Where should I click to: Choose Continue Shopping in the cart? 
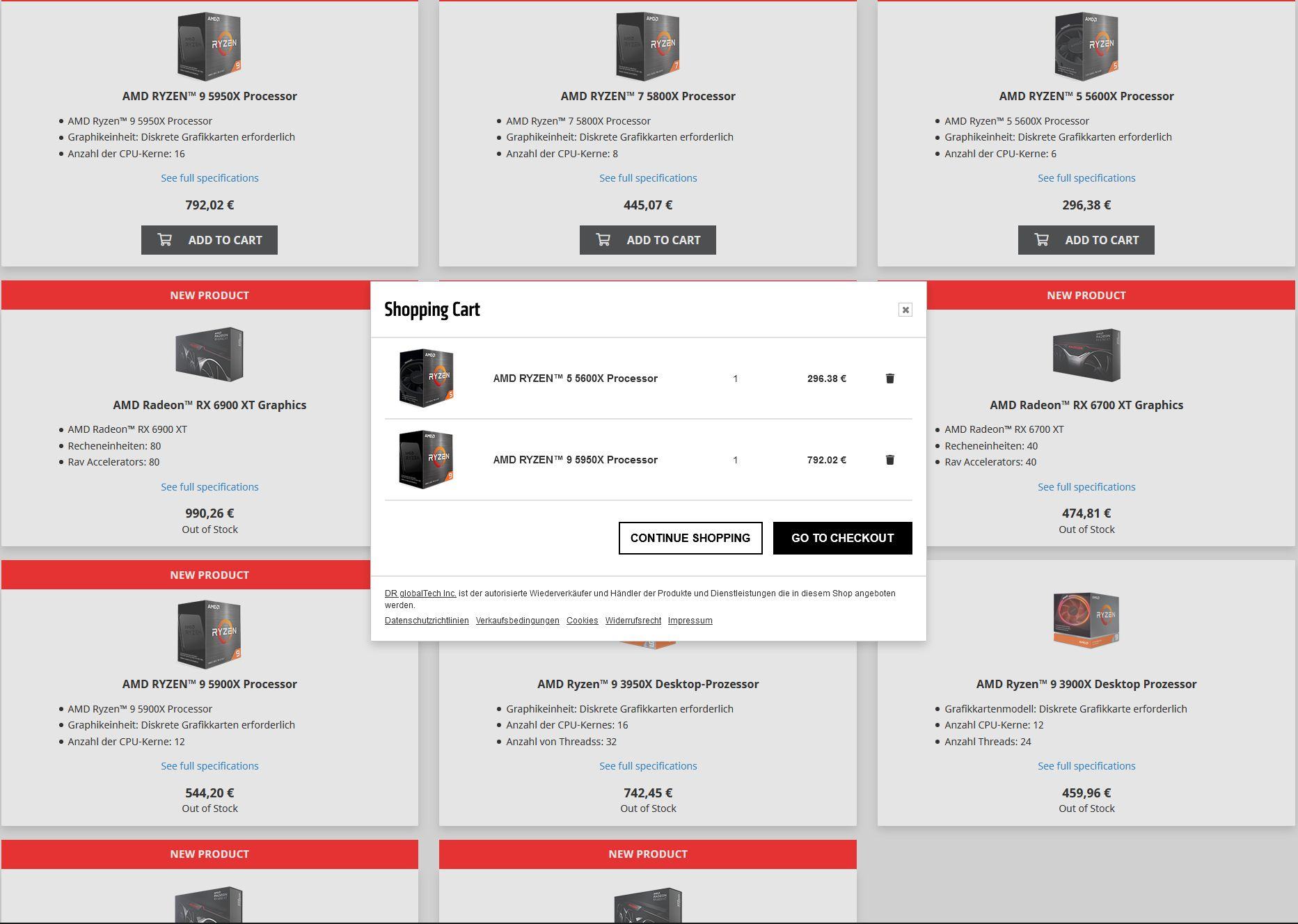690,538
